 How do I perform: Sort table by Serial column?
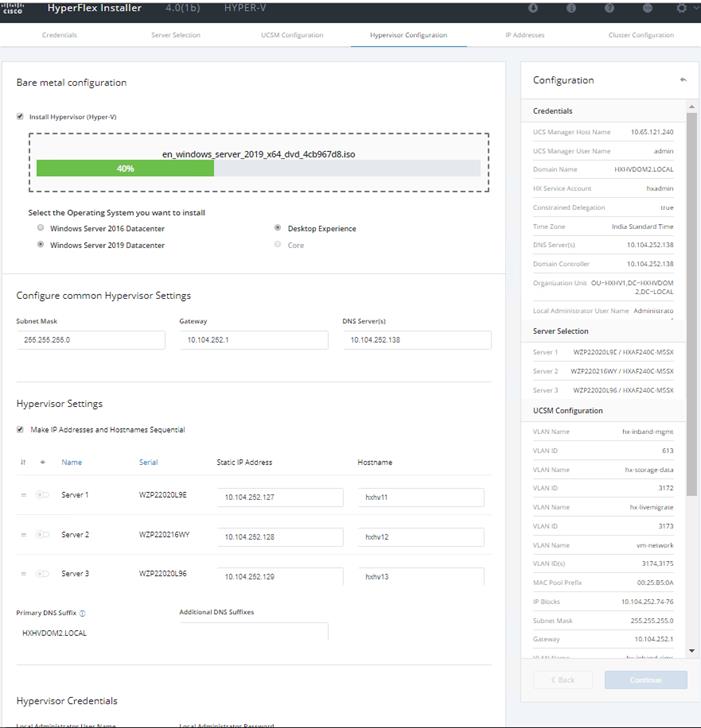(149, 462)
